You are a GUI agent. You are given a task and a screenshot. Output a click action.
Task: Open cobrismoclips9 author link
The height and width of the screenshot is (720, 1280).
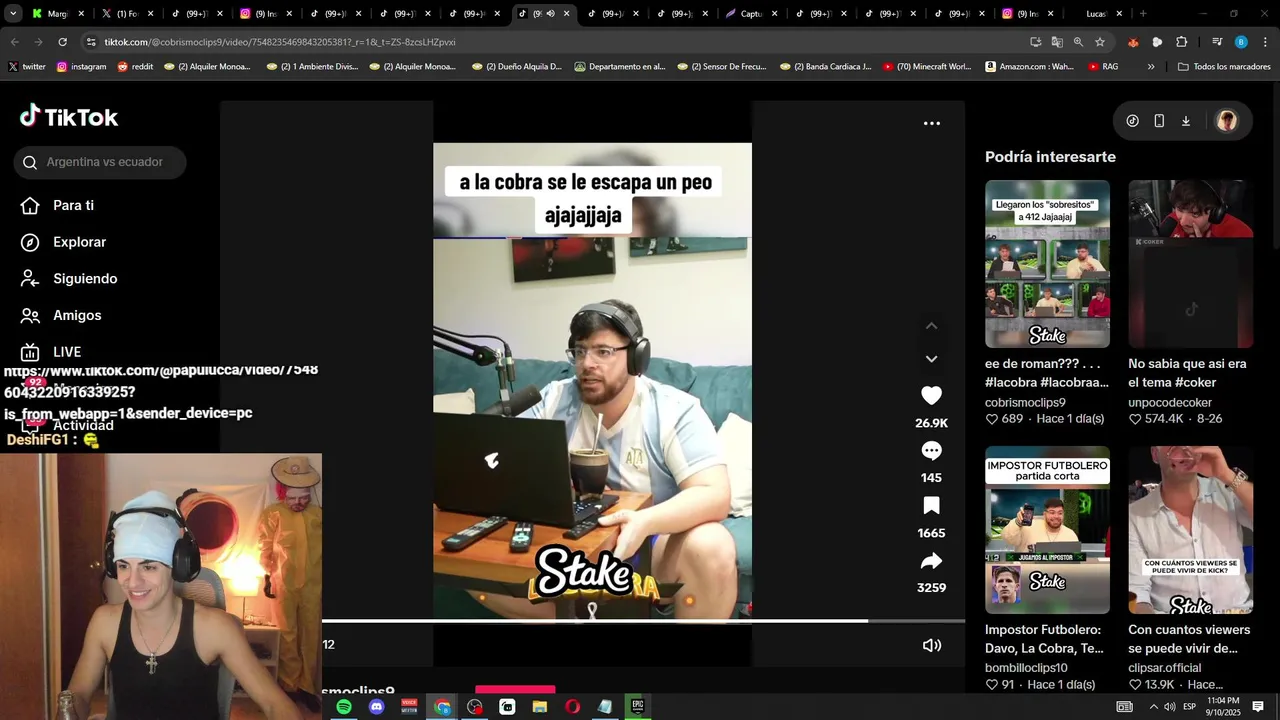tap(1025, 402)
